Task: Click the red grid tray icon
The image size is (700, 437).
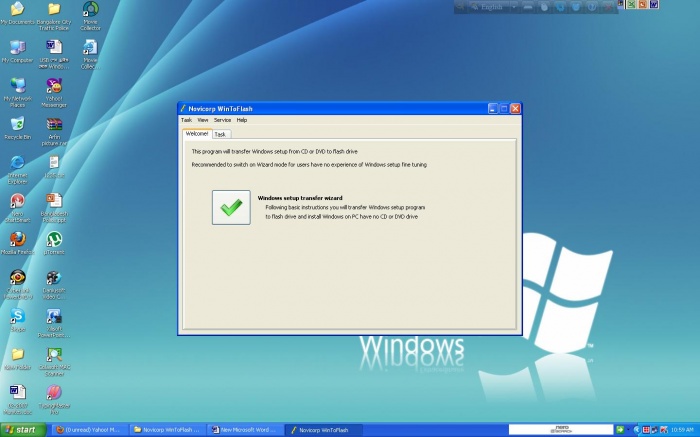Action: pyautogui.click(x=646, y=430)
